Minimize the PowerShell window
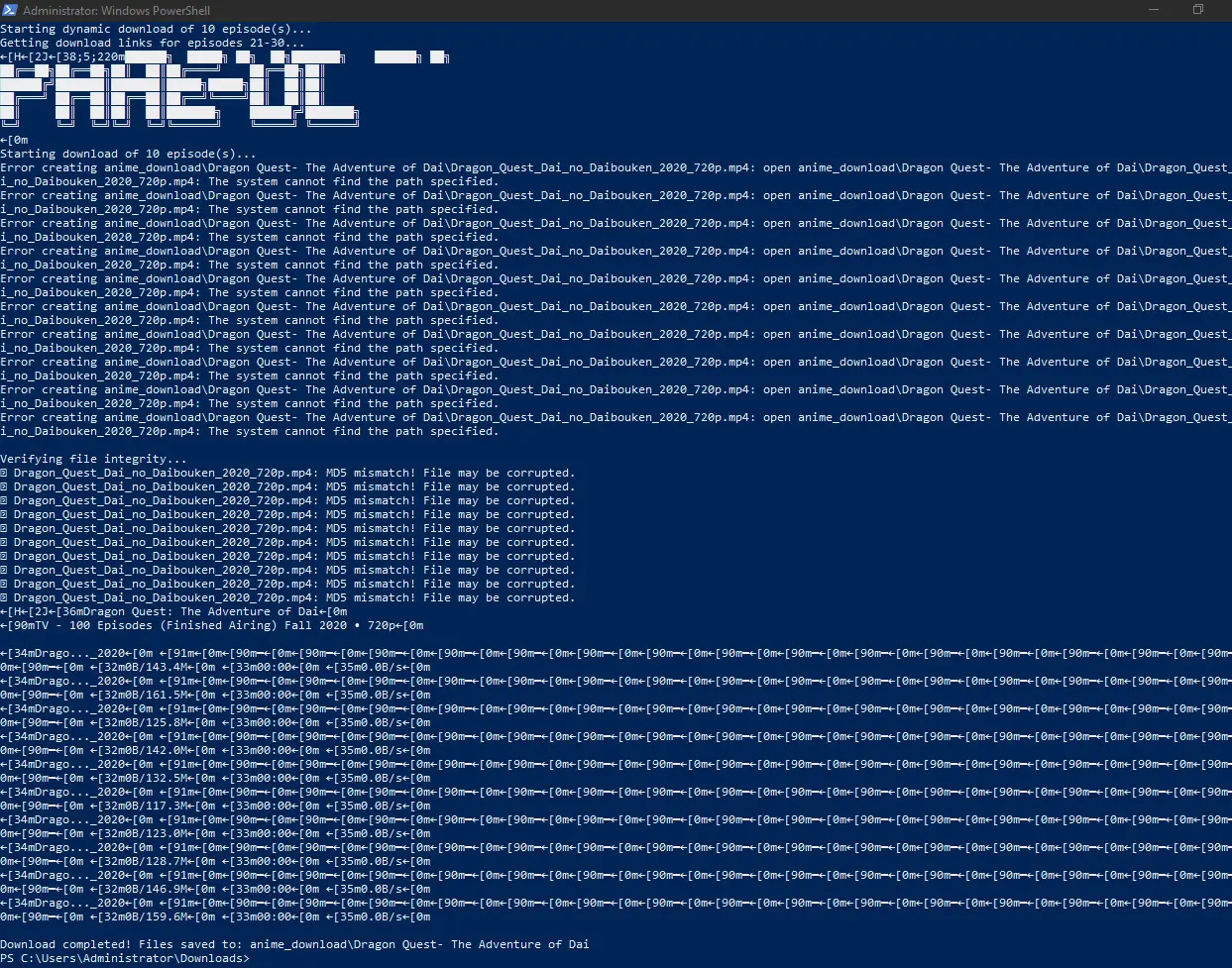Viewport: 1232px width, 968px height. [1154, 10]
